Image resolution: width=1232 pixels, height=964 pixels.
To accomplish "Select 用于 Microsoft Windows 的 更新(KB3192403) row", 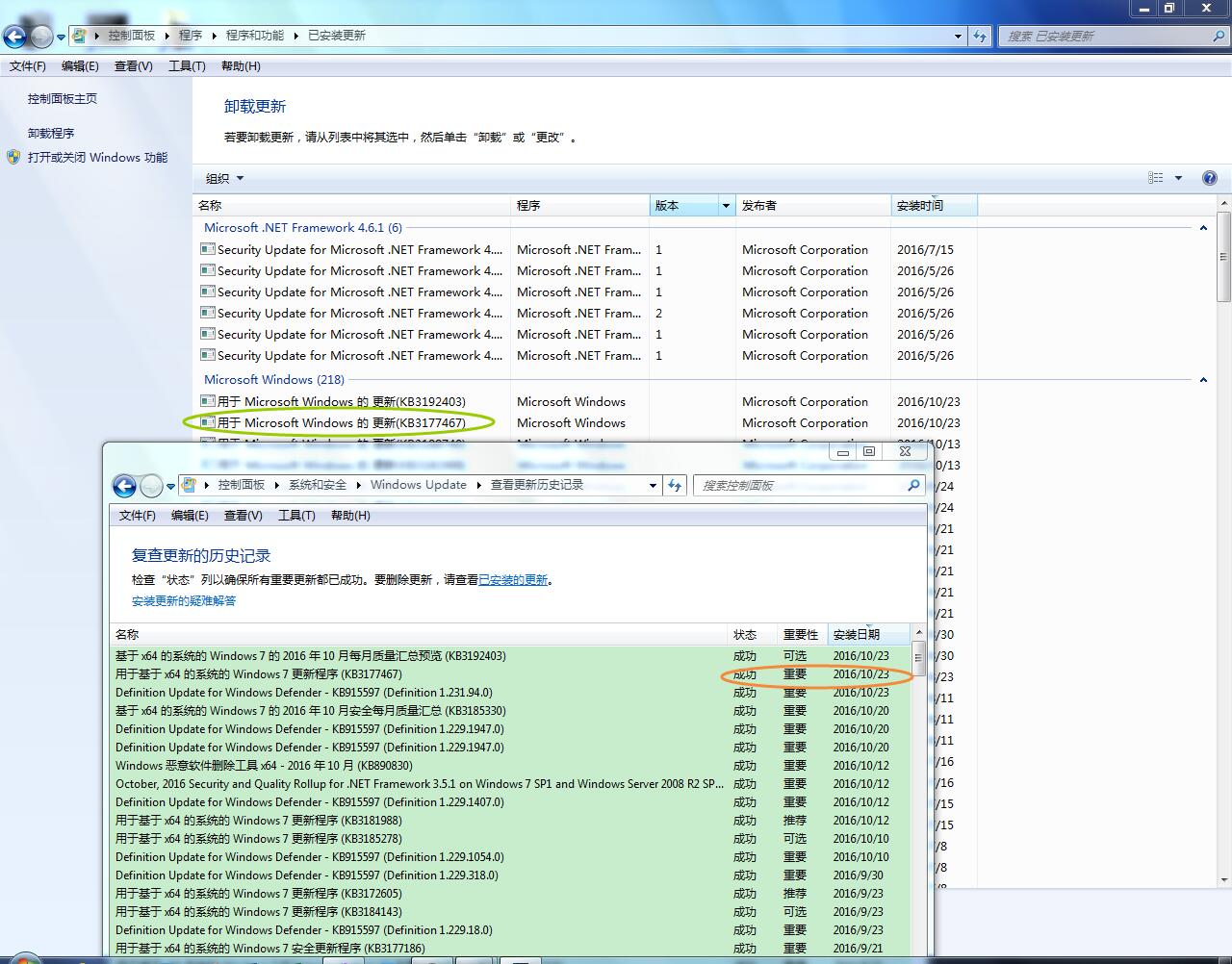I will coord(587,401).
